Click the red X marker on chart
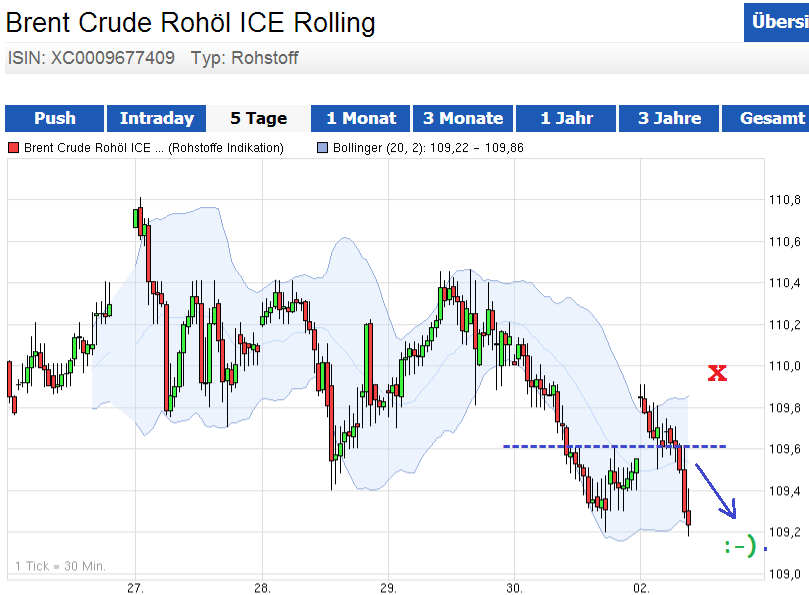 coord(717,374)
